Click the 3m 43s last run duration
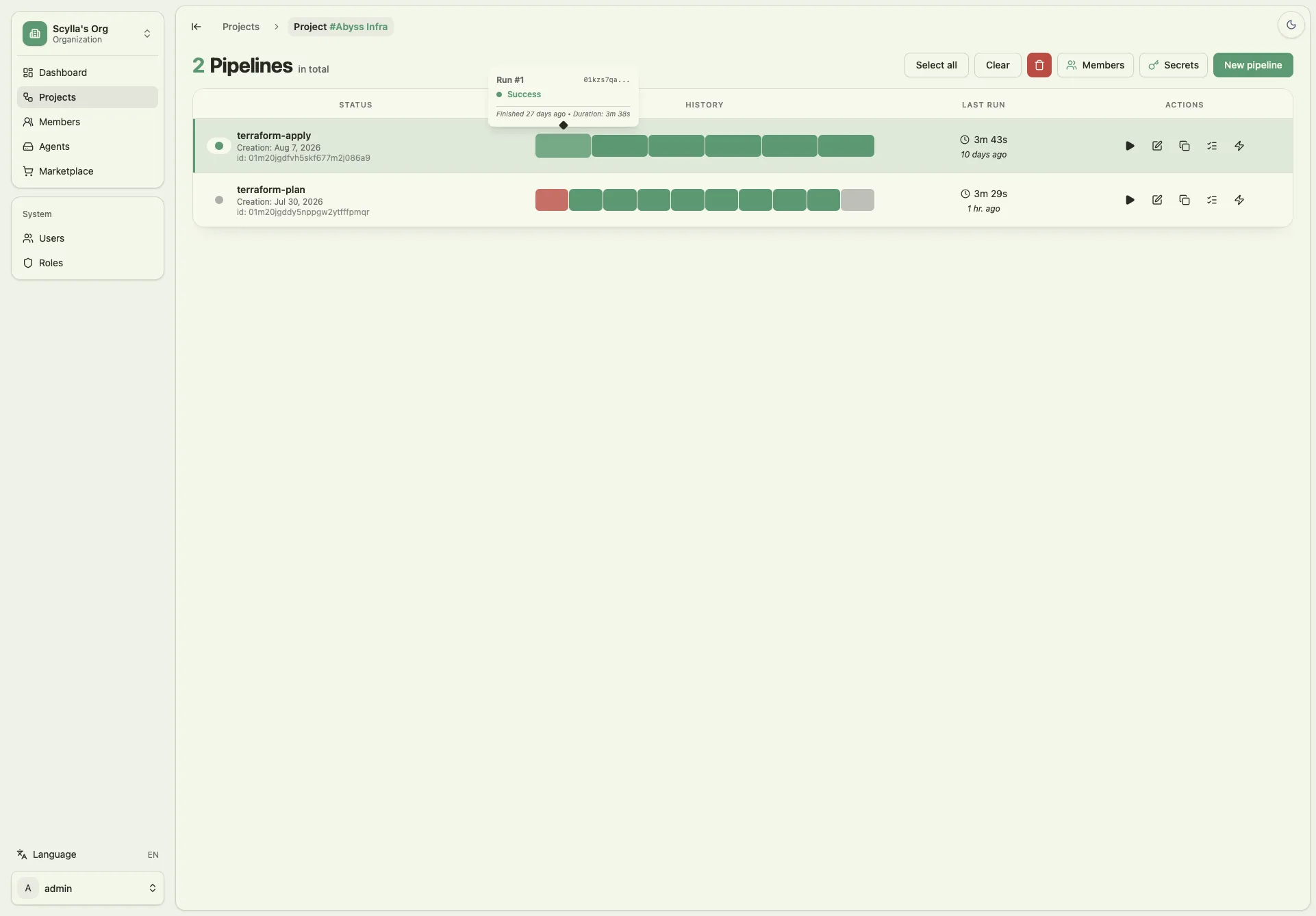 990,140
